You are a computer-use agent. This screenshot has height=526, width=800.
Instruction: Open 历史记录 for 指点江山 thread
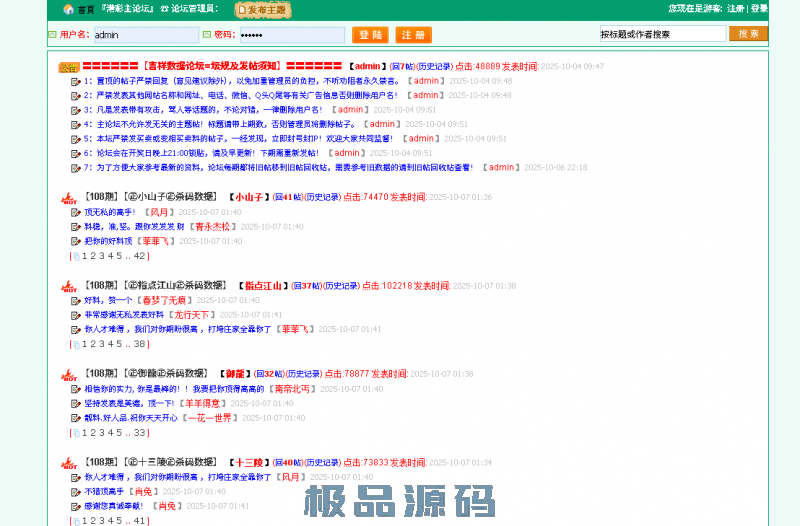click(x=341, y=286)
